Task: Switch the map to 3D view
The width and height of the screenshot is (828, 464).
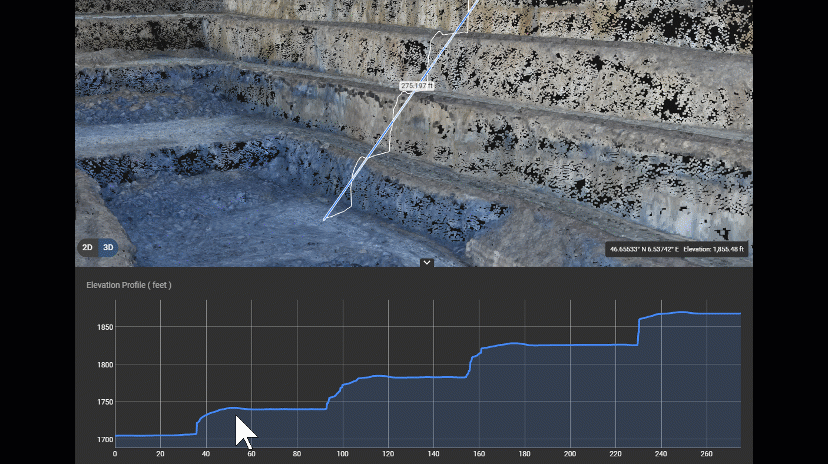Action: pos(108,248)
